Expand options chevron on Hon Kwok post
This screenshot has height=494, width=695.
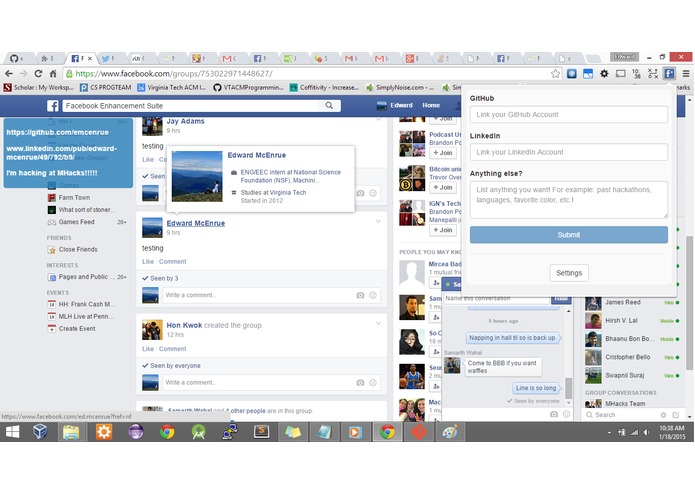pyautogui.click(x=378, y=323)
